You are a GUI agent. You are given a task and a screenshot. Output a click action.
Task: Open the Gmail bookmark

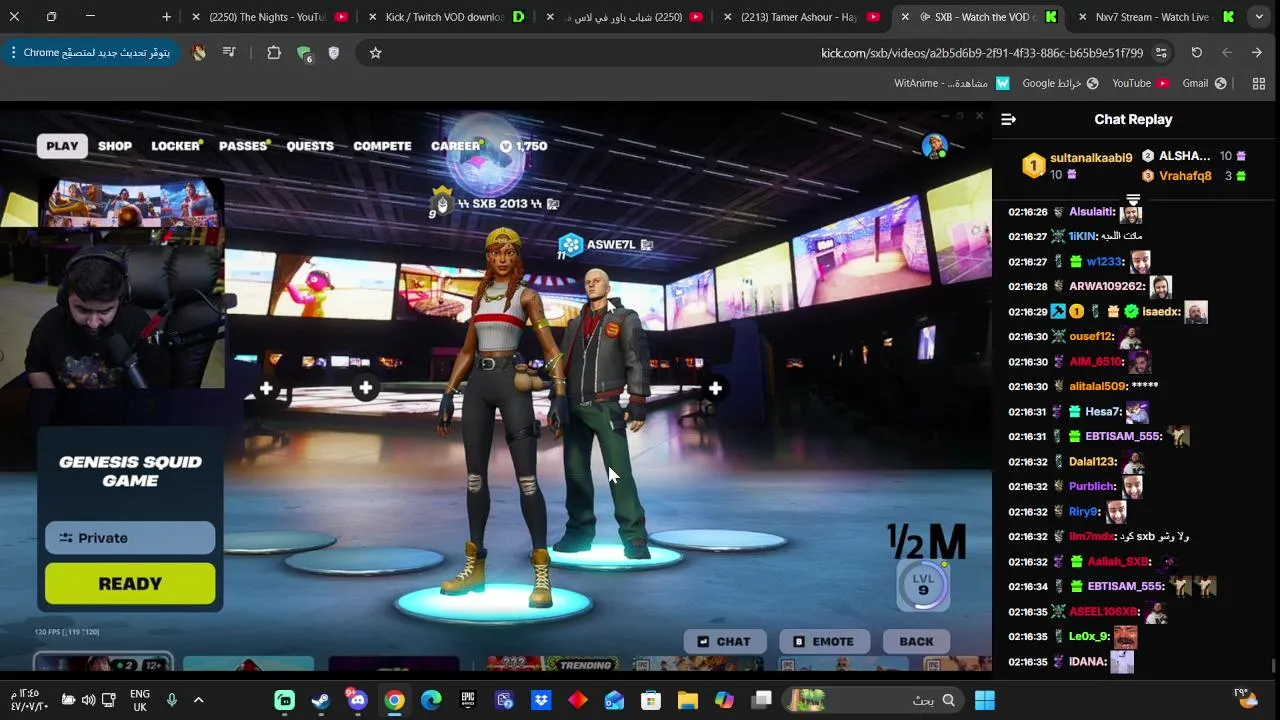(1204, 83)
